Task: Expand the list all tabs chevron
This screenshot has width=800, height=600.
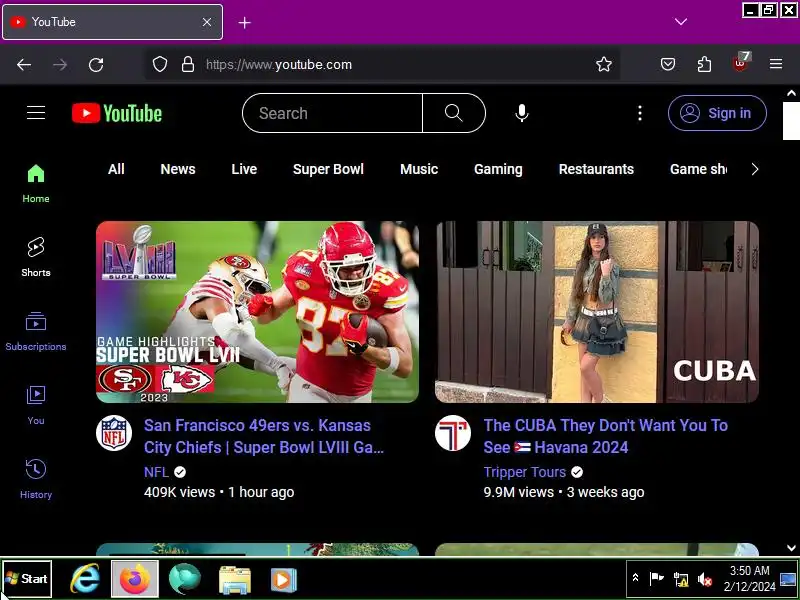Action: (681, 21)
